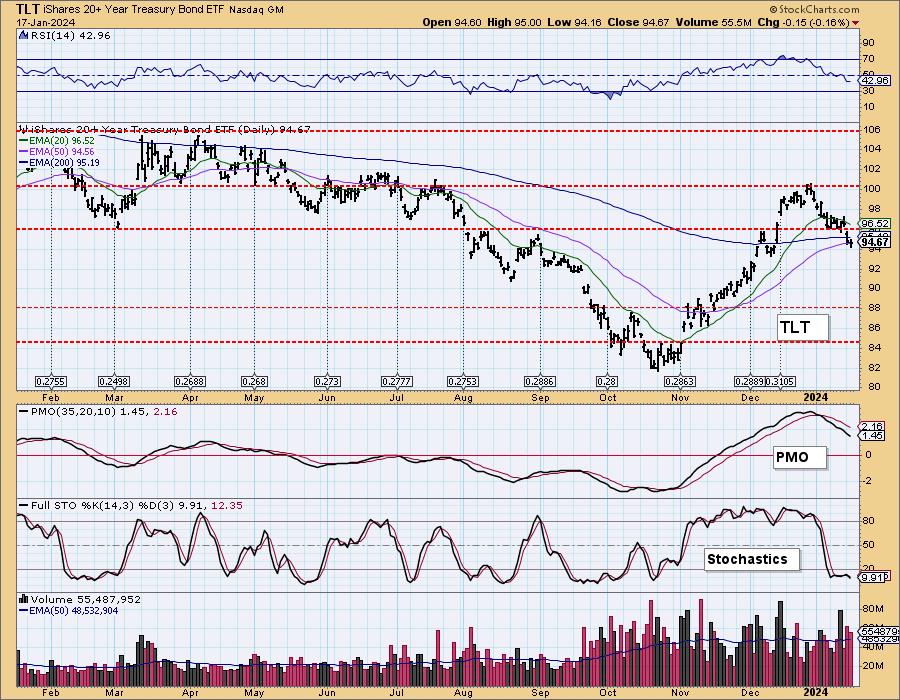The image size is (900, 700).
Task: Click the 0.2498 cycle label near Mar
Action: (114, 382)
